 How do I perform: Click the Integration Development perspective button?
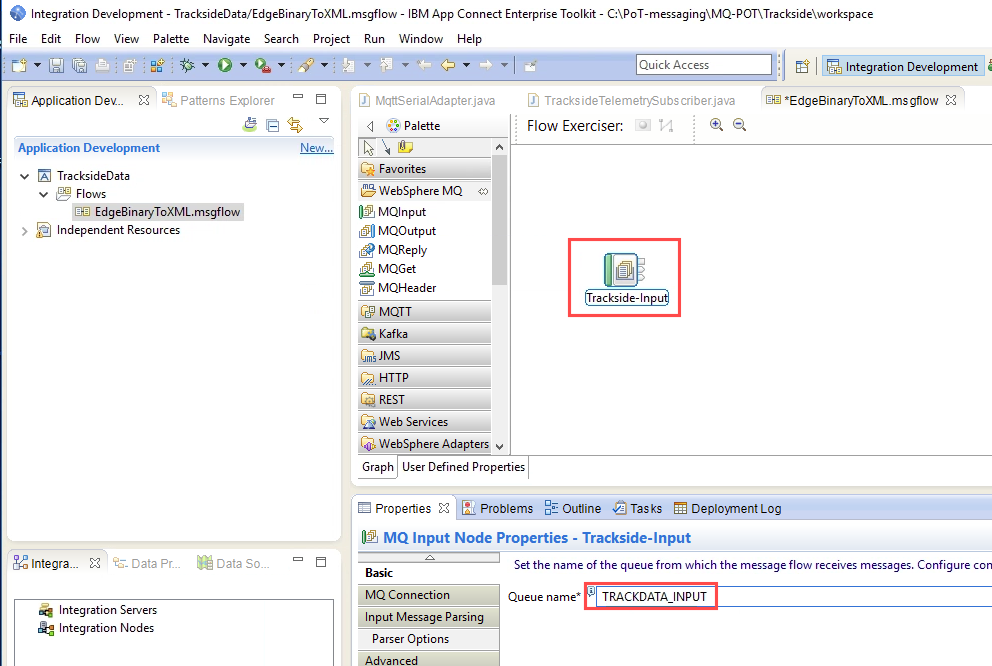pyautogui.click(x=903, y=66)
